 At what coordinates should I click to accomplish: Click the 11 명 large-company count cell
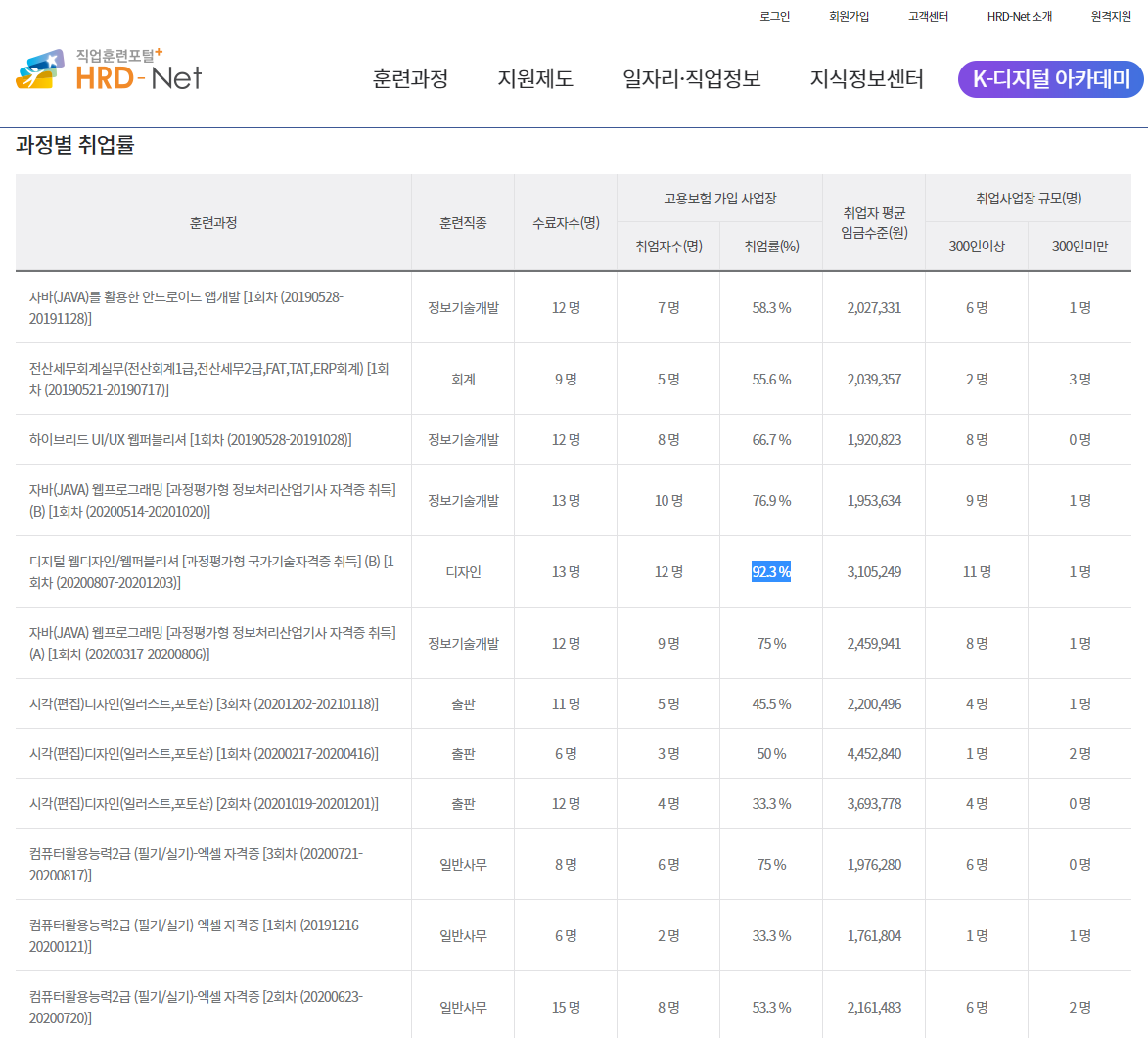[x=977, y=571]
